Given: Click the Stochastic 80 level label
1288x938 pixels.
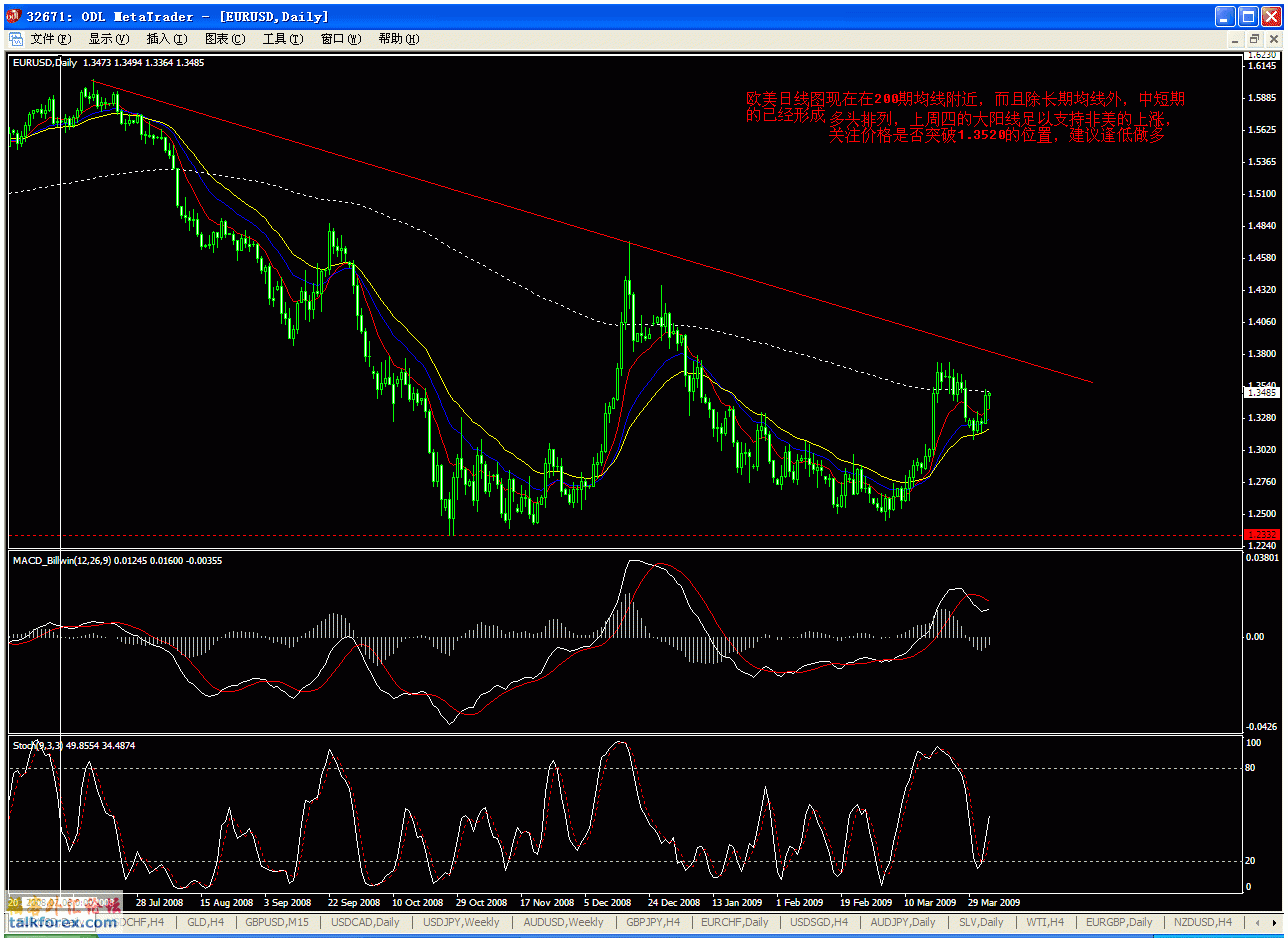Looking at the screenshot, I should (x=1250, y=768).
